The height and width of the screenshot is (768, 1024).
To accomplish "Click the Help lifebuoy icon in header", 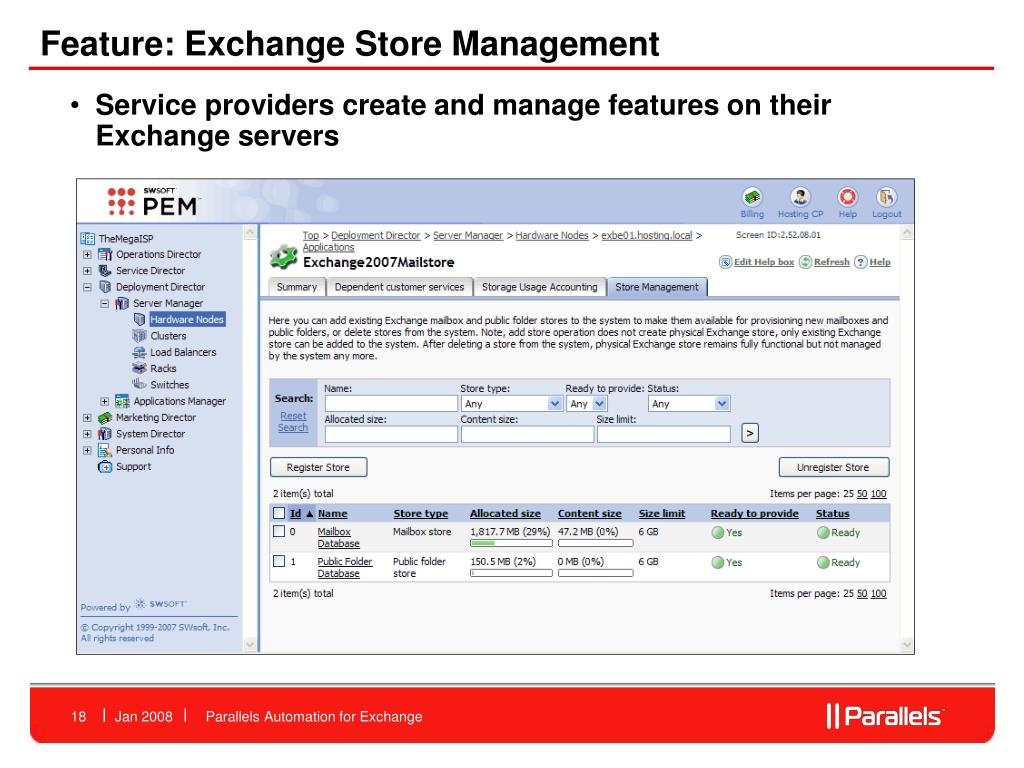I will (848, 197).
